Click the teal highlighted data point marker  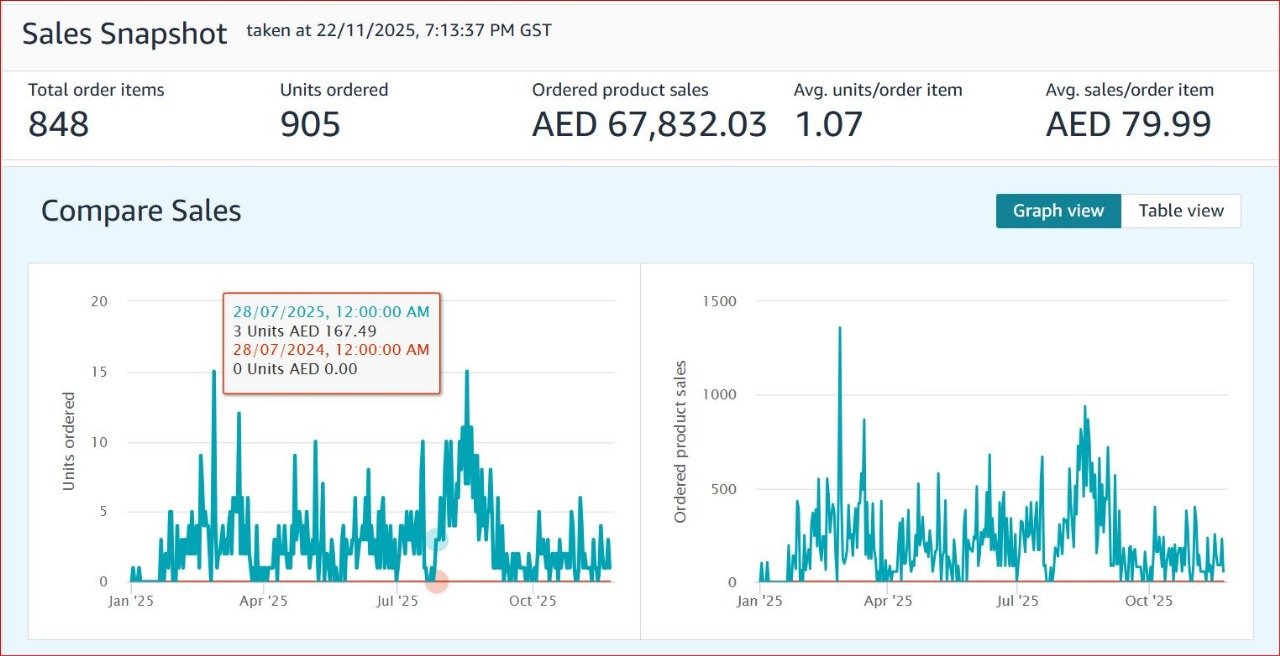436,539
